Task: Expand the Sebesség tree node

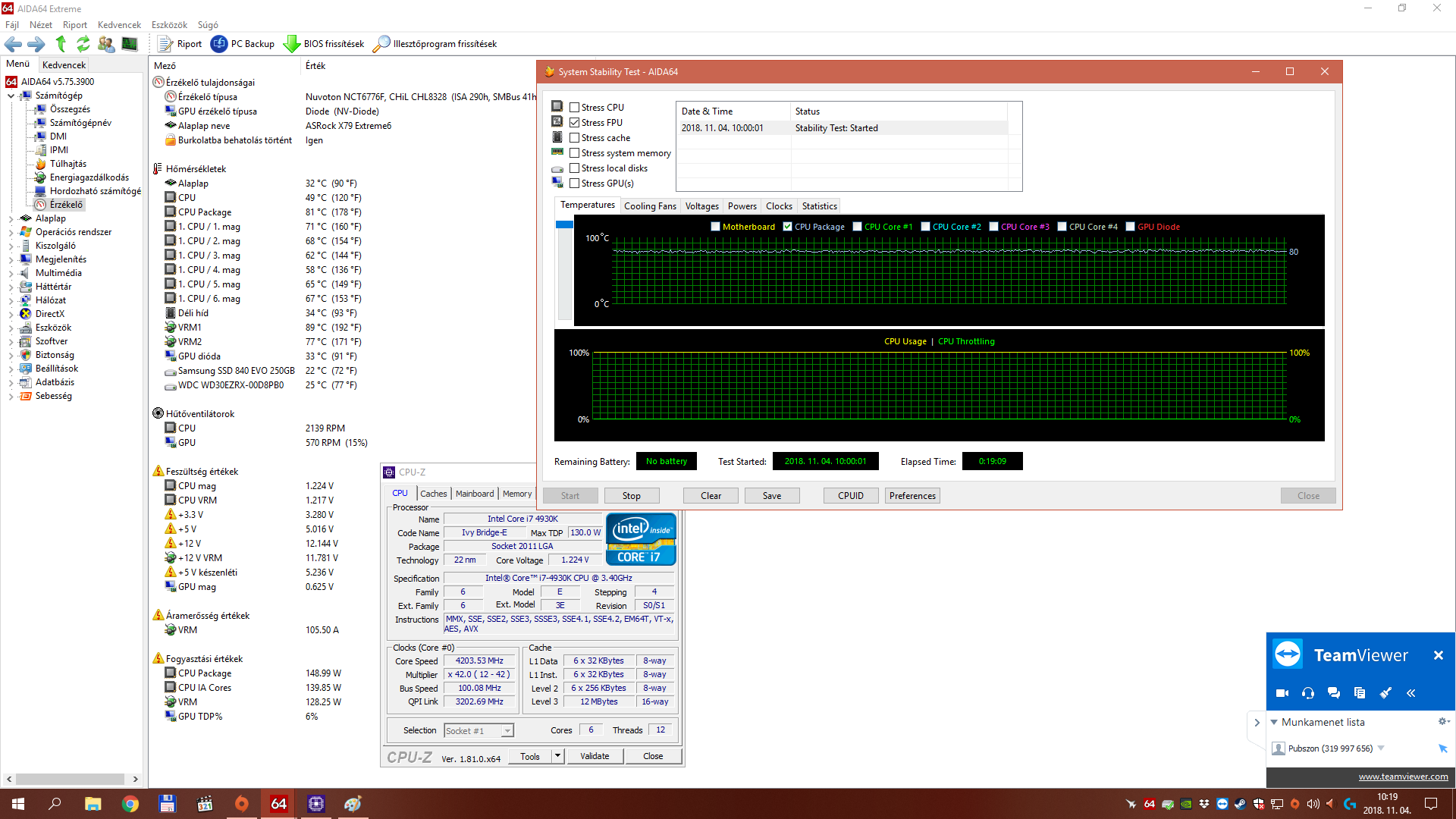Action: [x=11, y=397]
